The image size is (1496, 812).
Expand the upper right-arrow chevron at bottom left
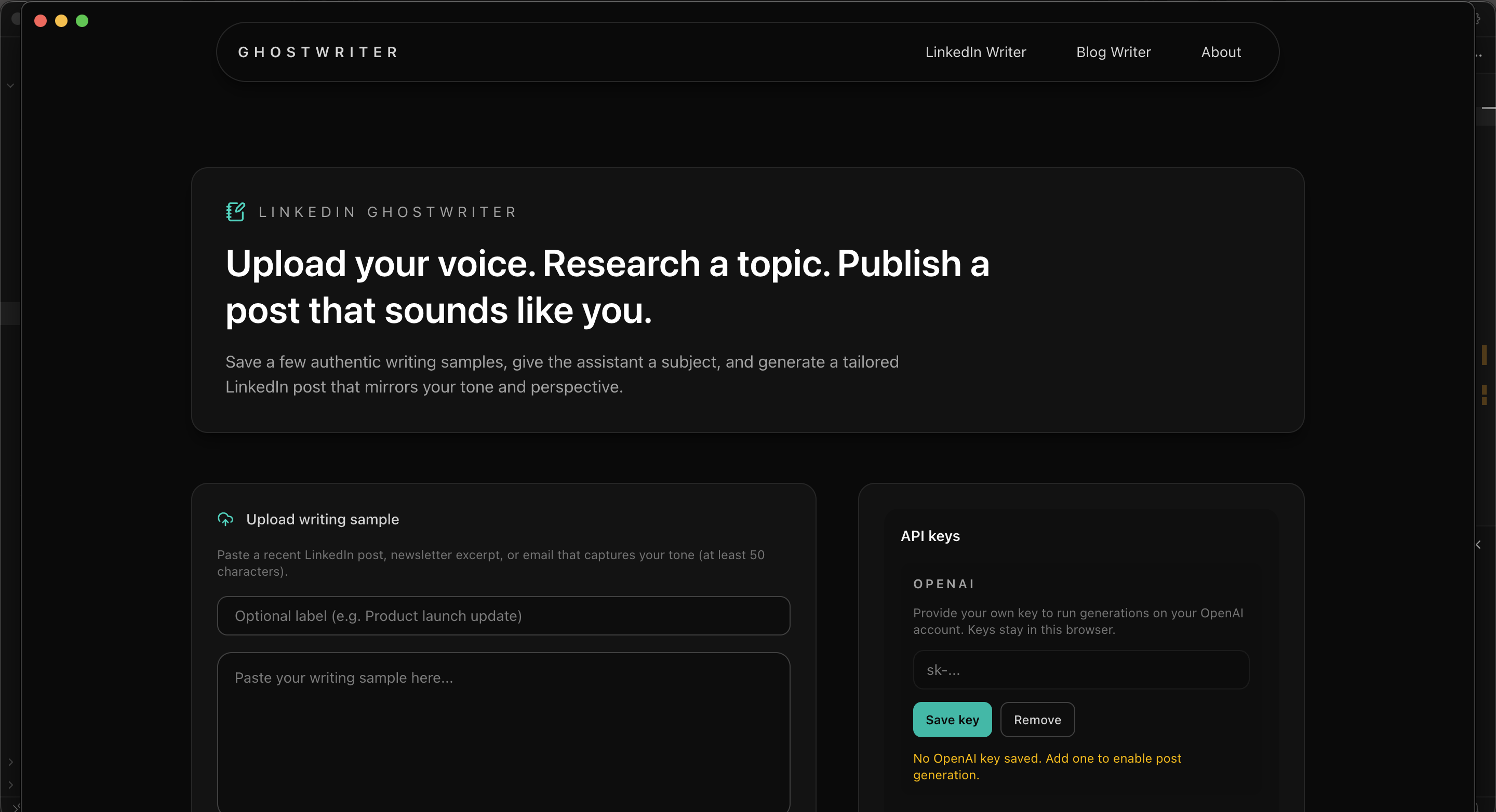[x=10, y=762]
